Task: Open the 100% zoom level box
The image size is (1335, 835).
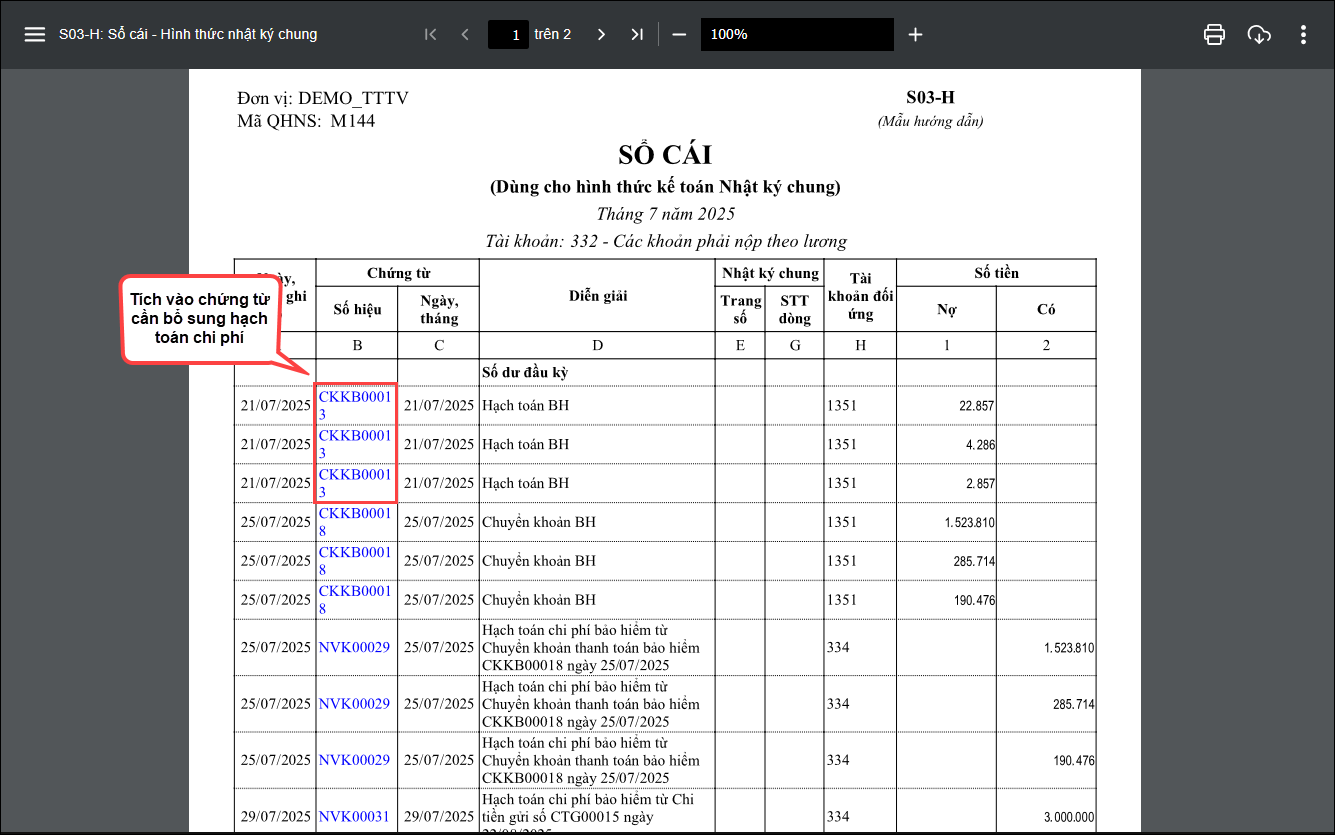Action: click(796, 34)
